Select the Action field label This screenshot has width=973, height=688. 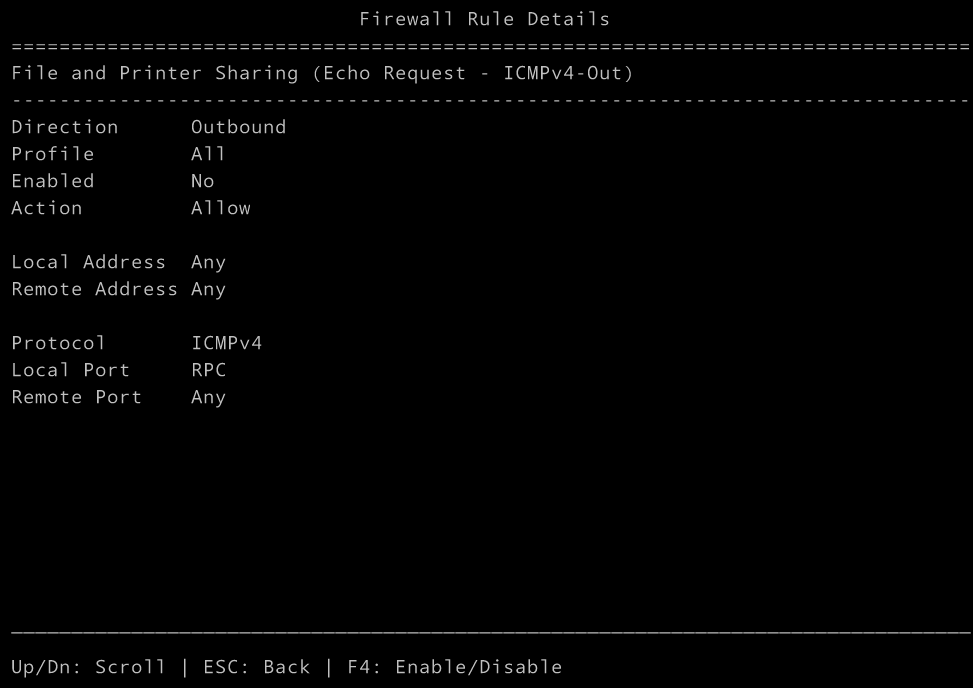[46, 208]
